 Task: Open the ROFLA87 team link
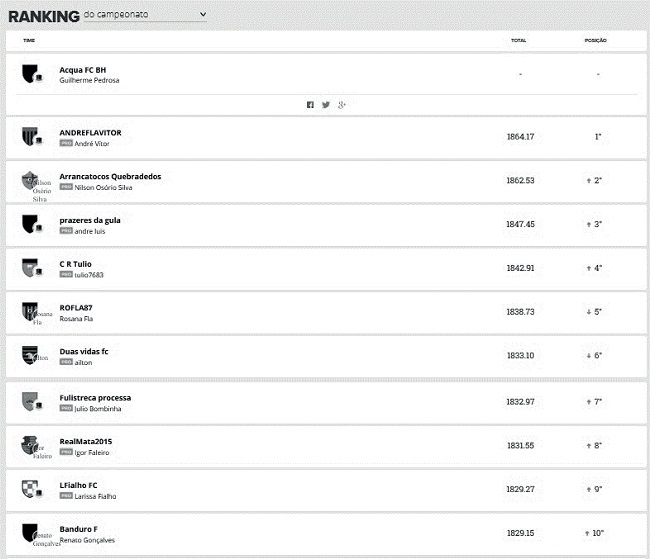point(76,307)
